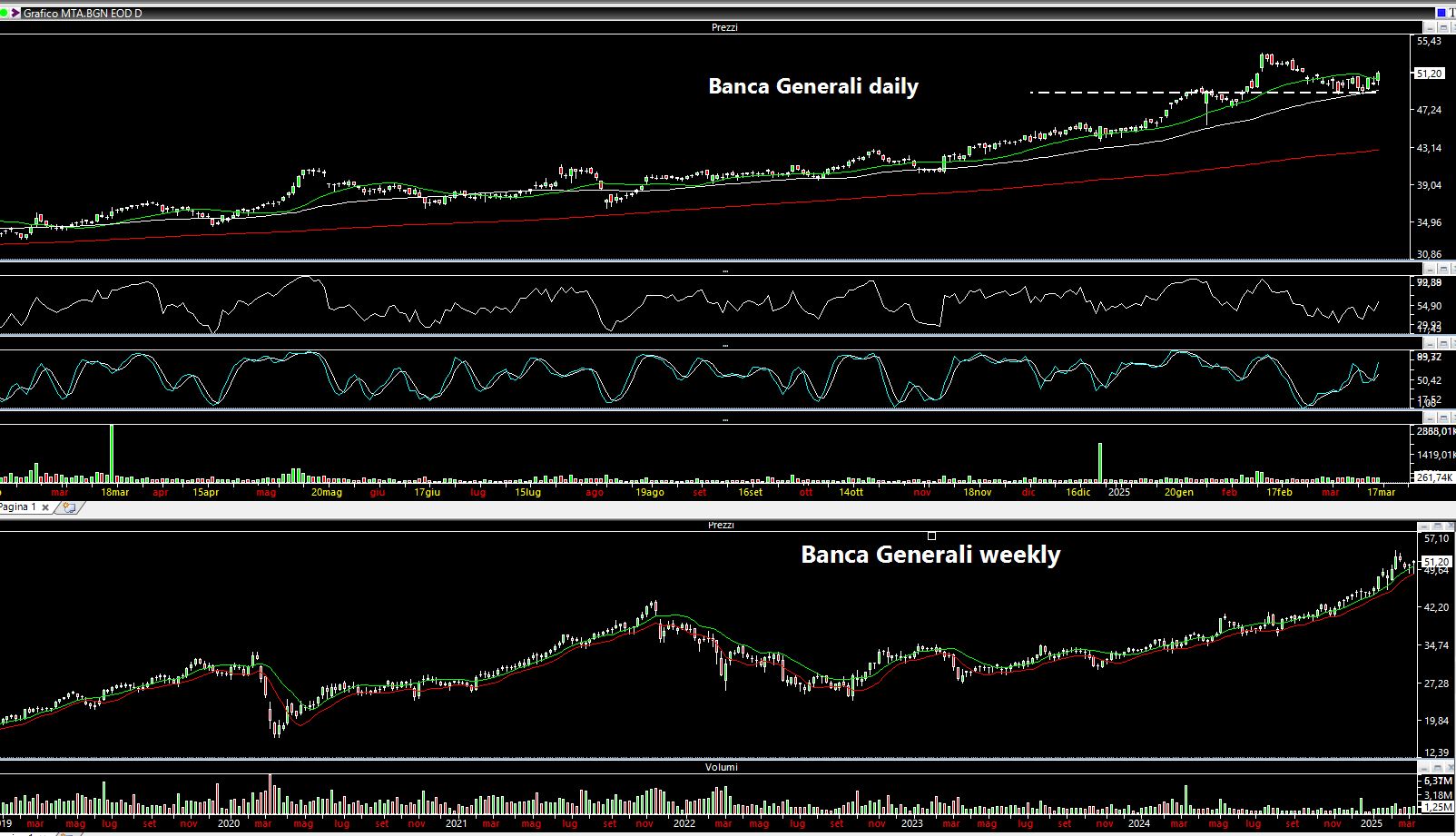1456x836 pixels.
Task: Click the 47,24 price axis label
Action: tap(1429, 110)
